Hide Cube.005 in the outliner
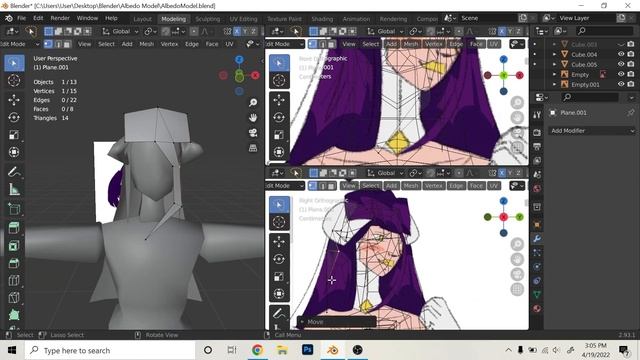 coord(621,64)
